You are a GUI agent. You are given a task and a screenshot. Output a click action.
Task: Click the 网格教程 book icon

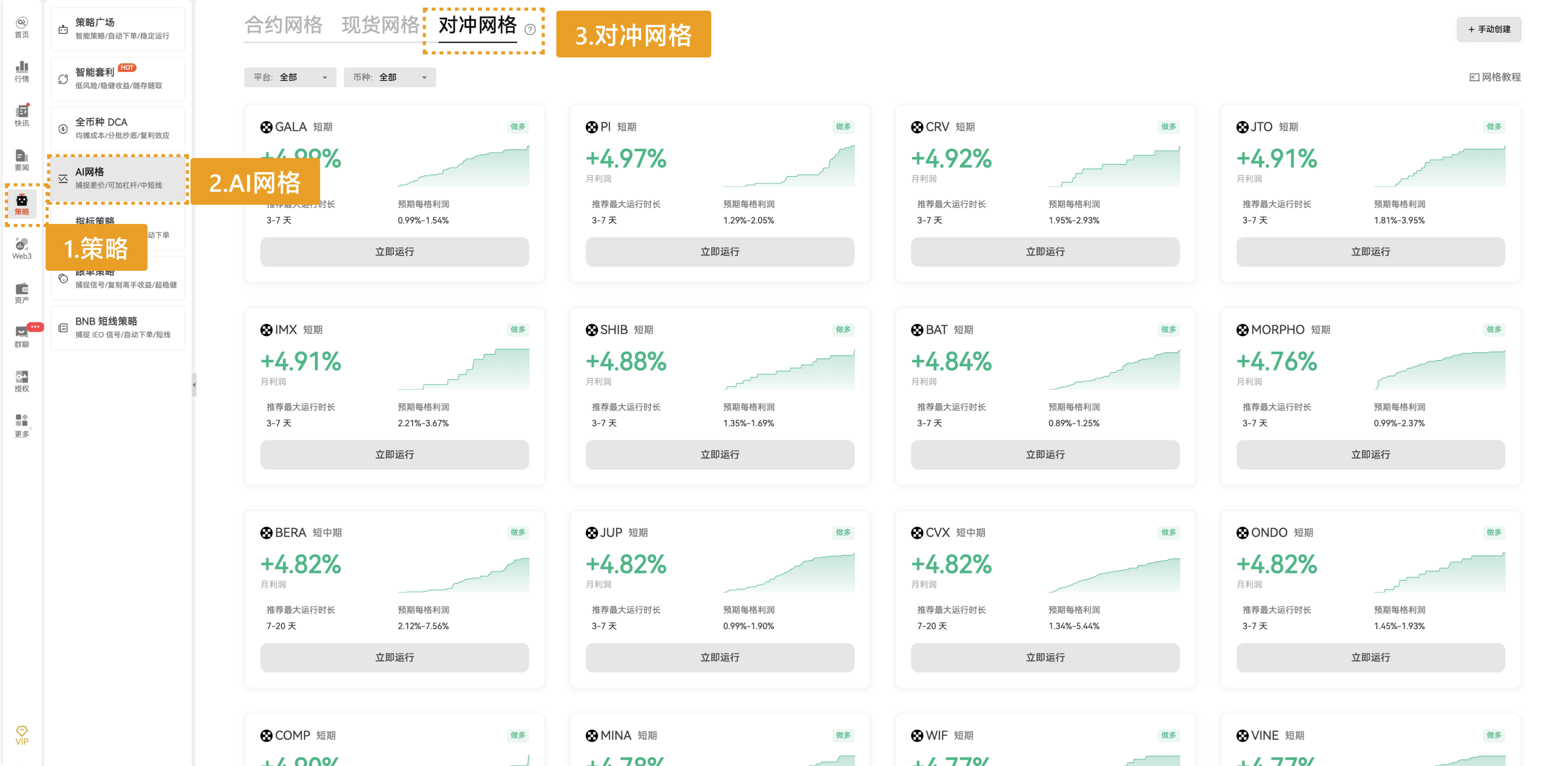1474,77
